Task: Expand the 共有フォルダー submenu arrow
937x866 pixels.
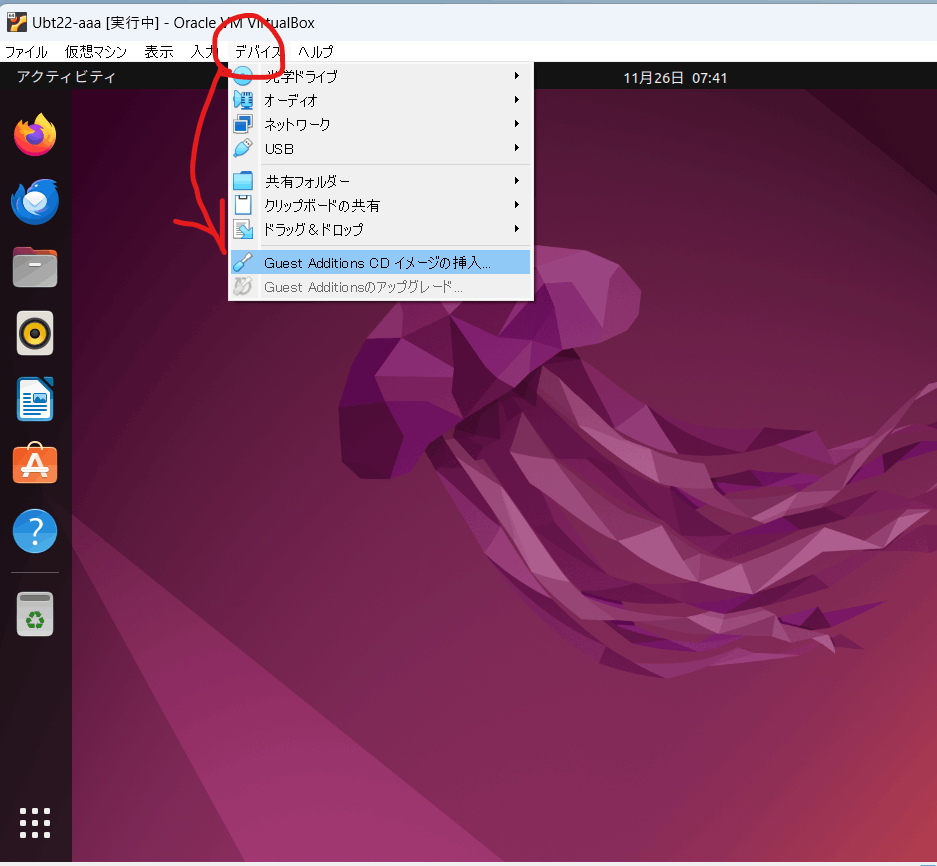Action: 516,180
